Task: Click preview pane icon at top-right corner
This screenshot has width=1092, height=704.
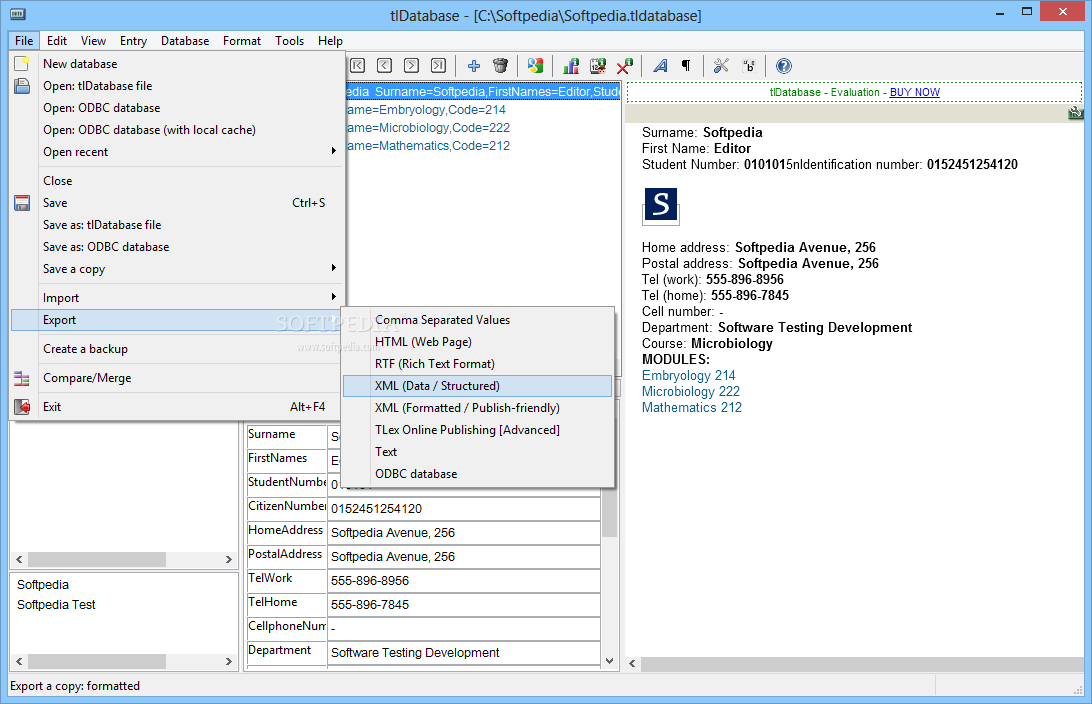Action: tap(1075, 113)
